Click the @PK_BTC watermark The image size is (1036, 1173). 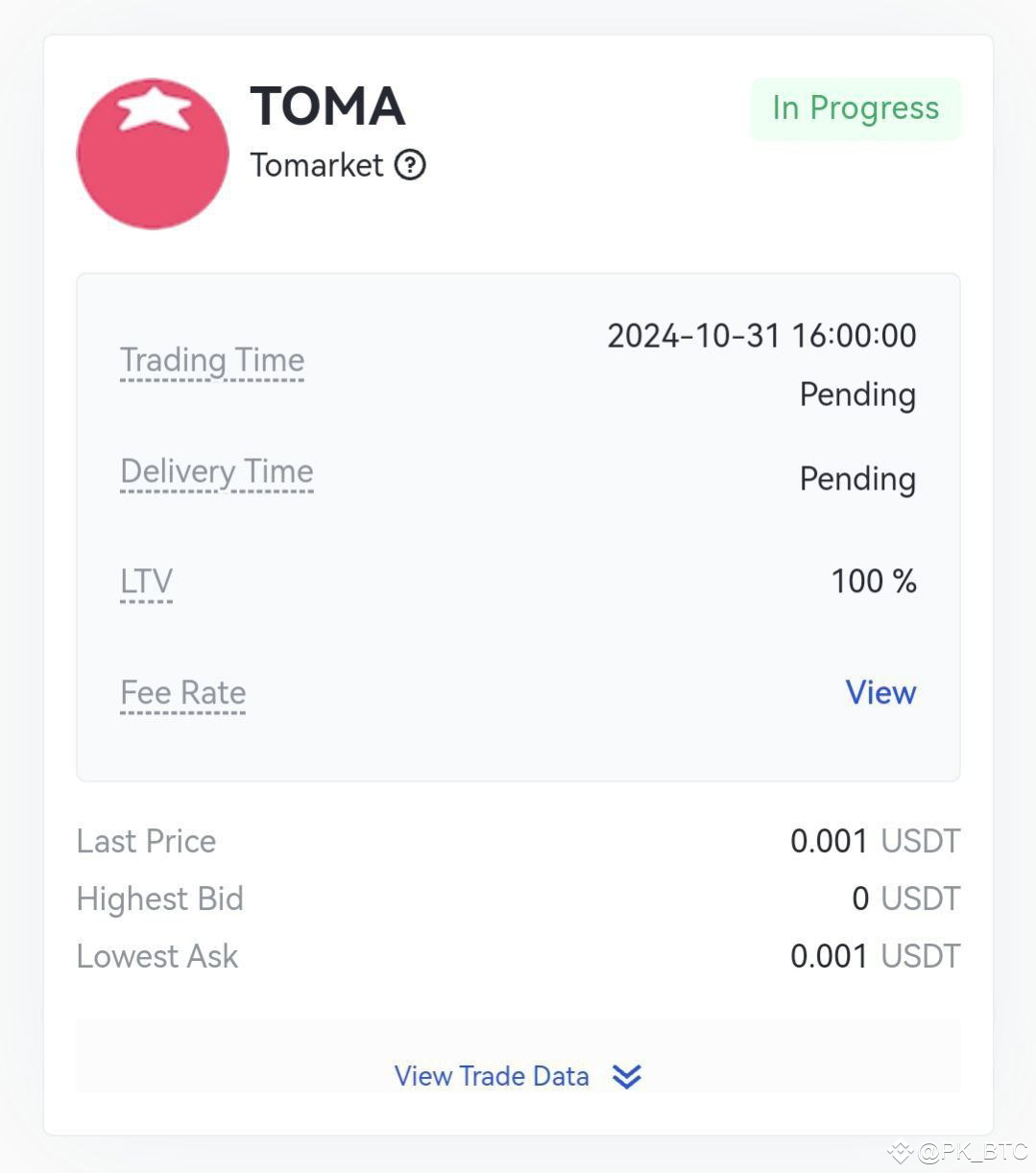click(959, 1151)
